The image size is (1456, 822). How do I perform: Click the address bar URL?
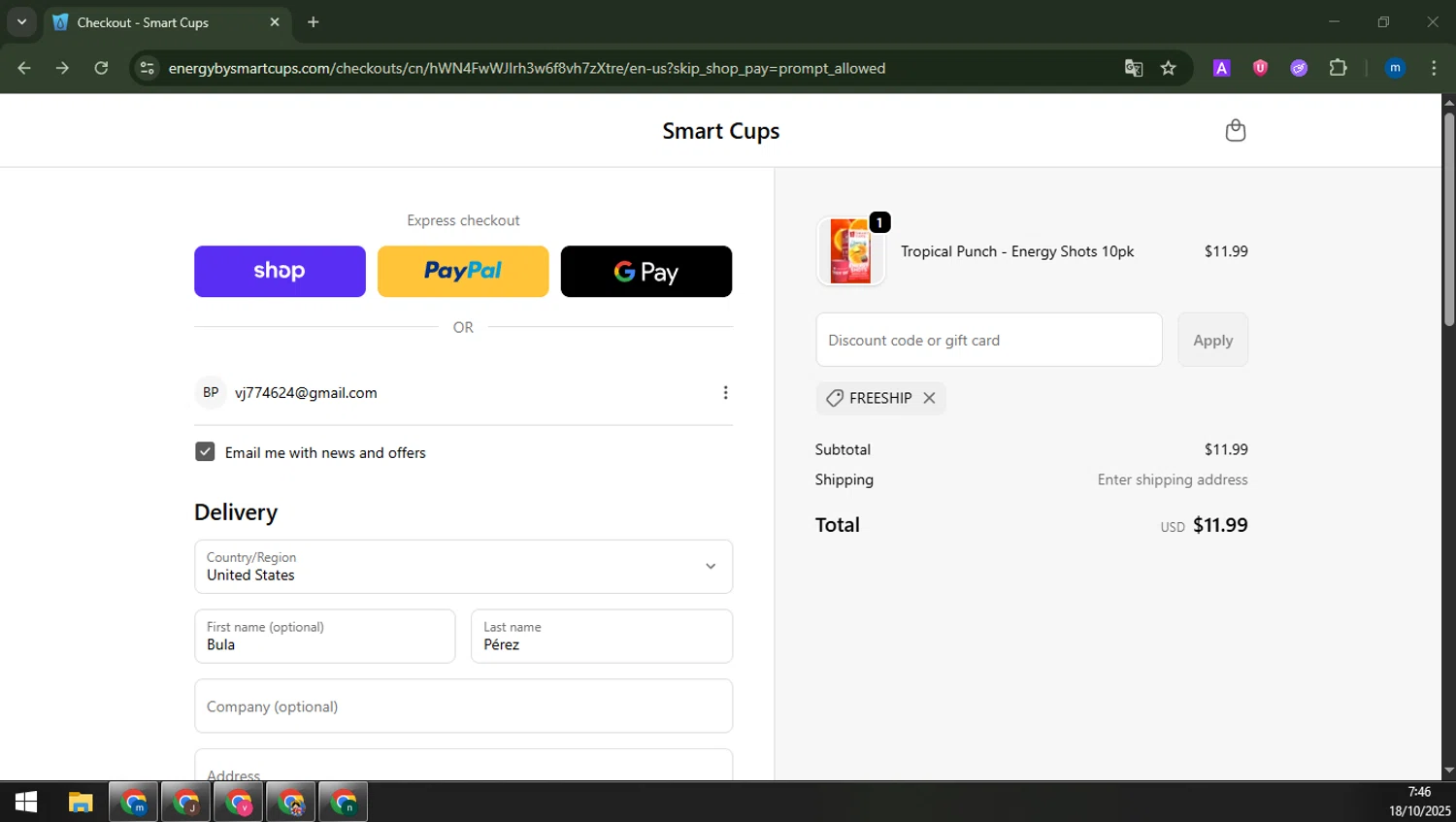[x=526, y=68]
